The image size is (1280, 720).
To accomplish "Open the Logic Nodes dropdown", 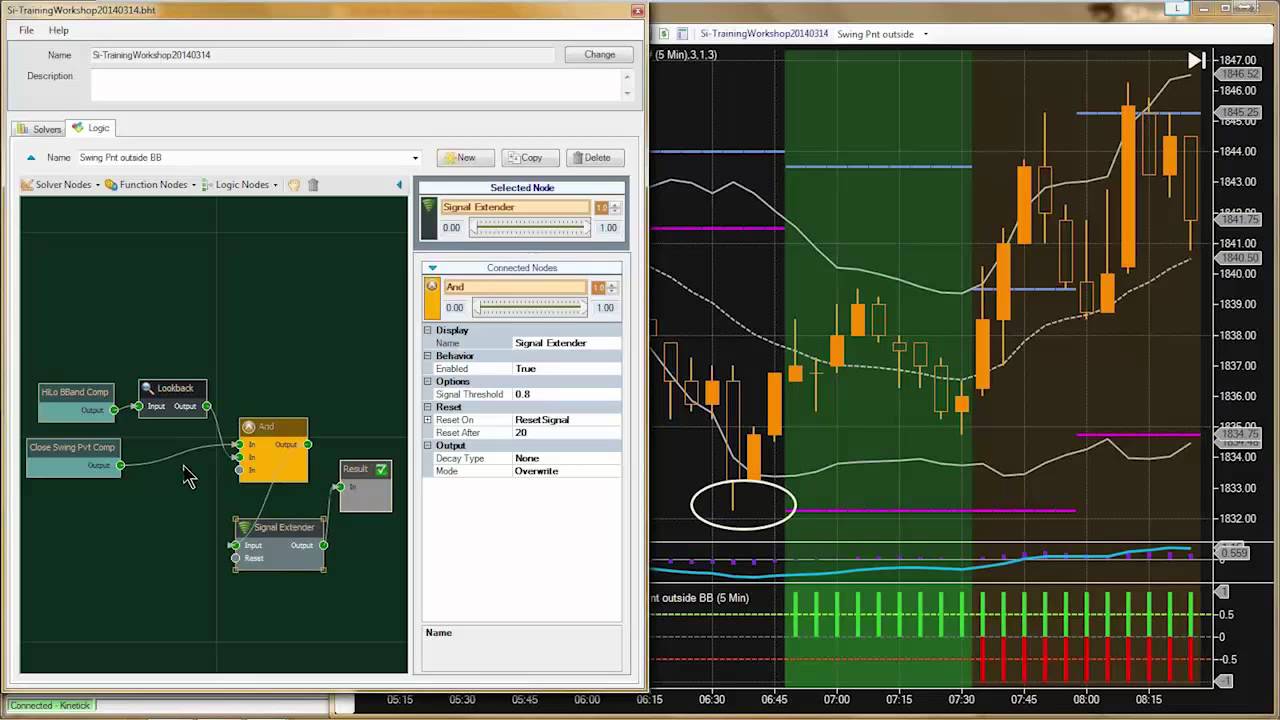I will tap(240, 185).
